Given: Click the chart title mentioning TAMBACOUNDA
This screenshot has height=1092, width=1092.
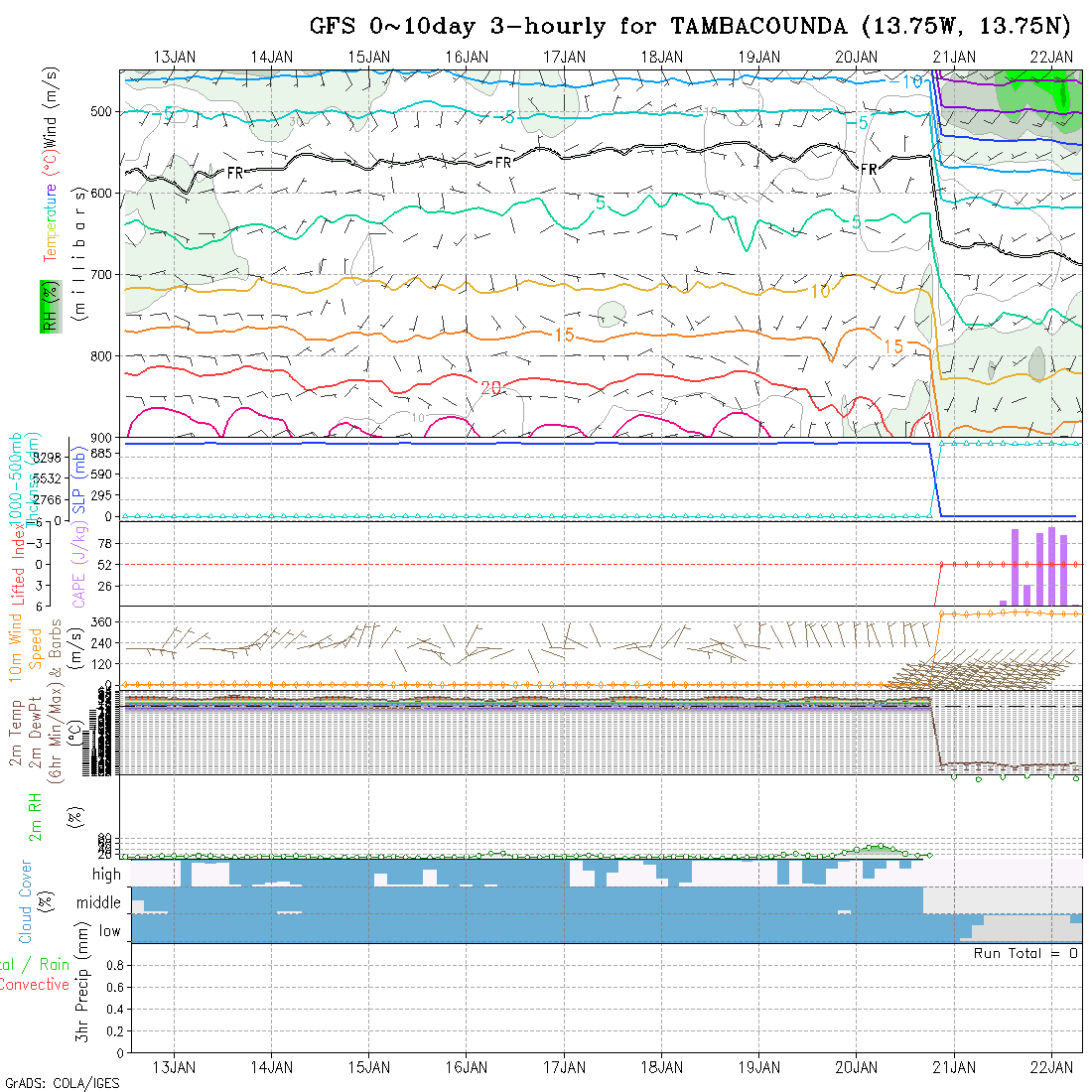Looking at the screenshot, I should pyautogui.click(x=691, y=26).
